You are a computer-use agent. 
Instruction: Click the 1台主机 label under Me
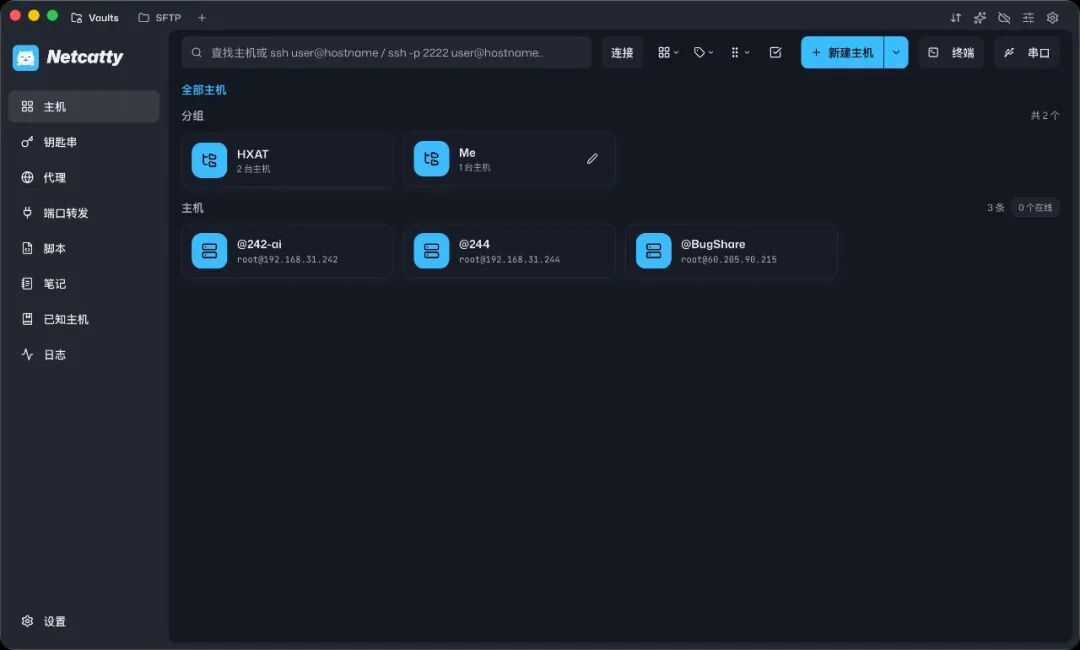[x=475, y=167]
